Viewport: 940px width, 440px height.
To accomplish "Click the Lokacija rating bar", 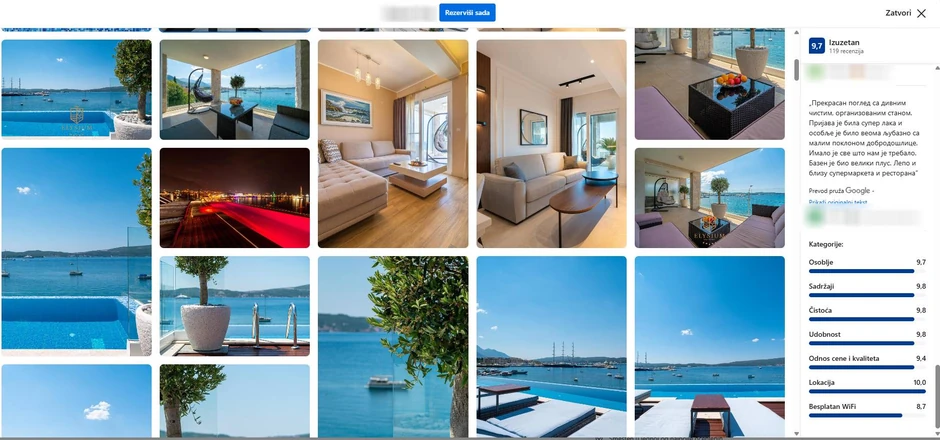I will coord(867,391).
